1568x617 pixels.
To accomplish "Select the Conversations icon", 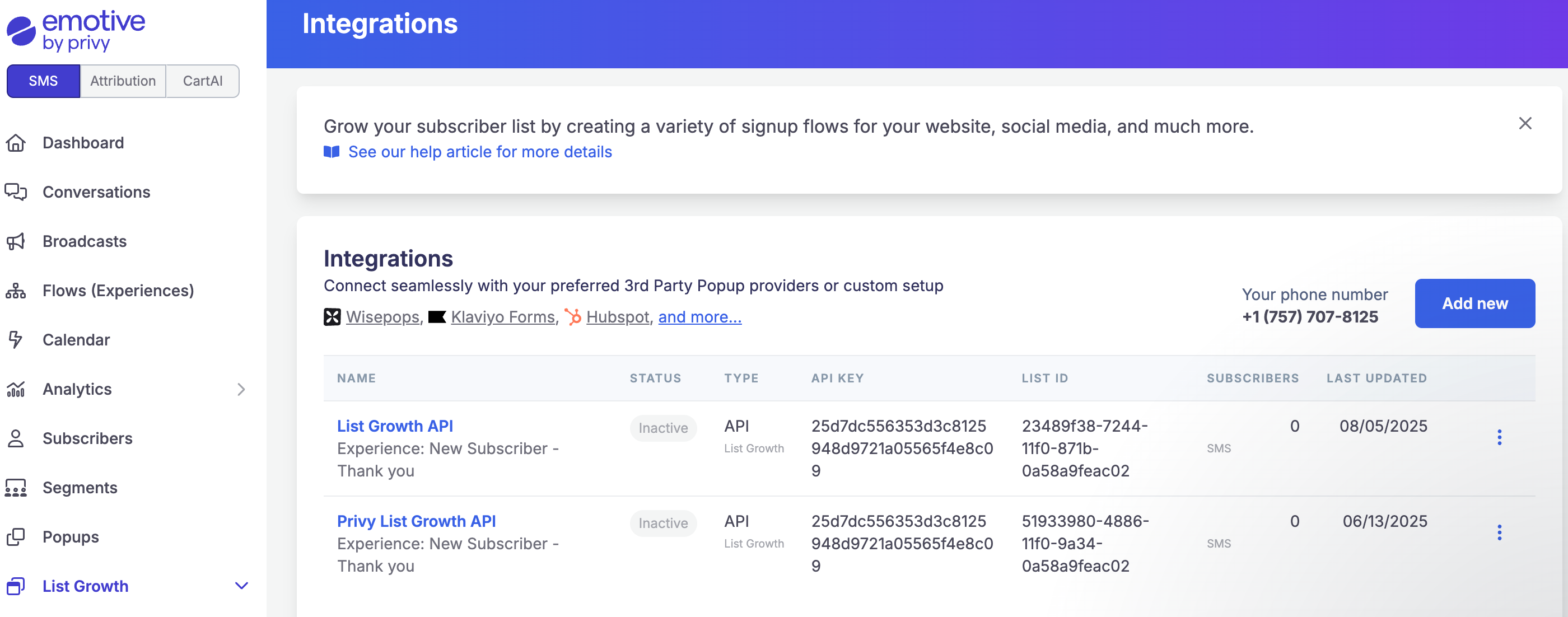I will (x=16, y=191).
